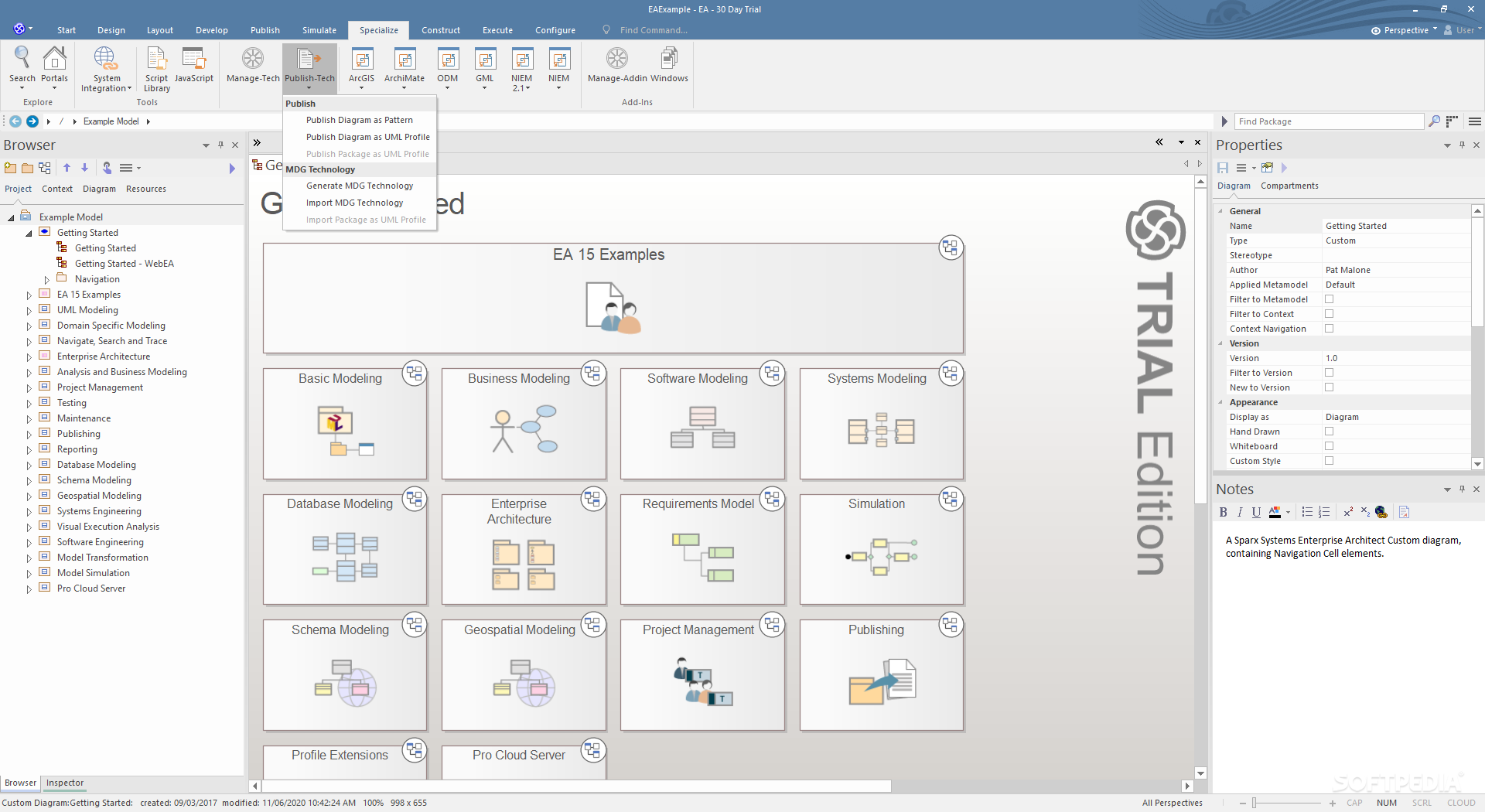This screenshot has height=812, width=1485.
Task: Open Portals ribbon button
Action: click(54, 67)
